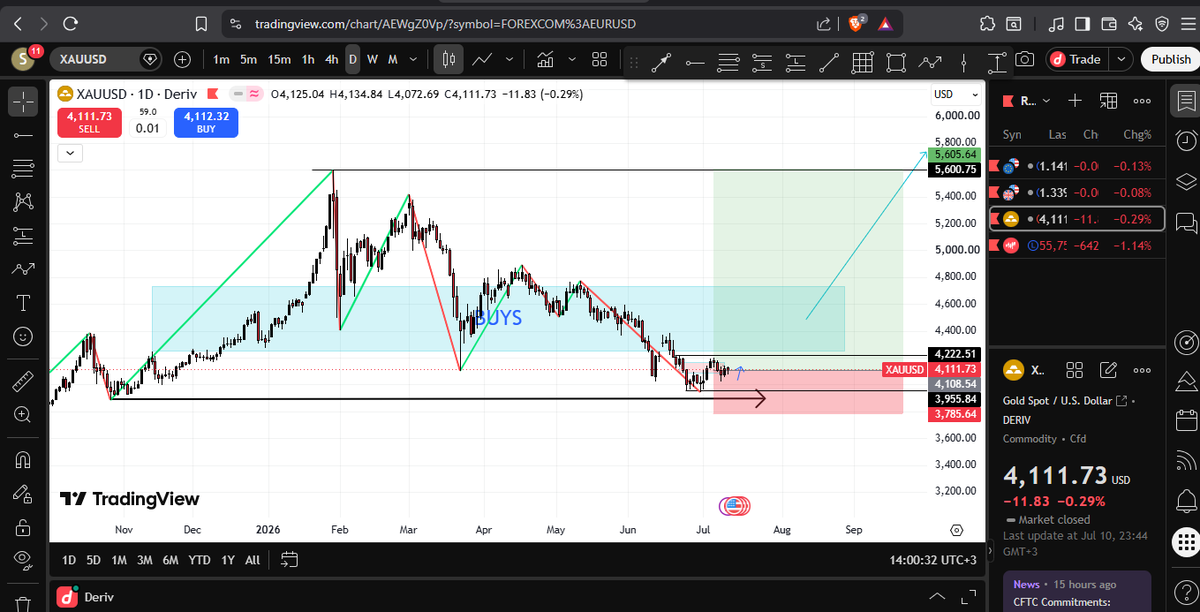The width and height of the screenshot is (1200, 612).
Task: Select the 1.141 watchlist row
Action: [x=1076, y=166]
